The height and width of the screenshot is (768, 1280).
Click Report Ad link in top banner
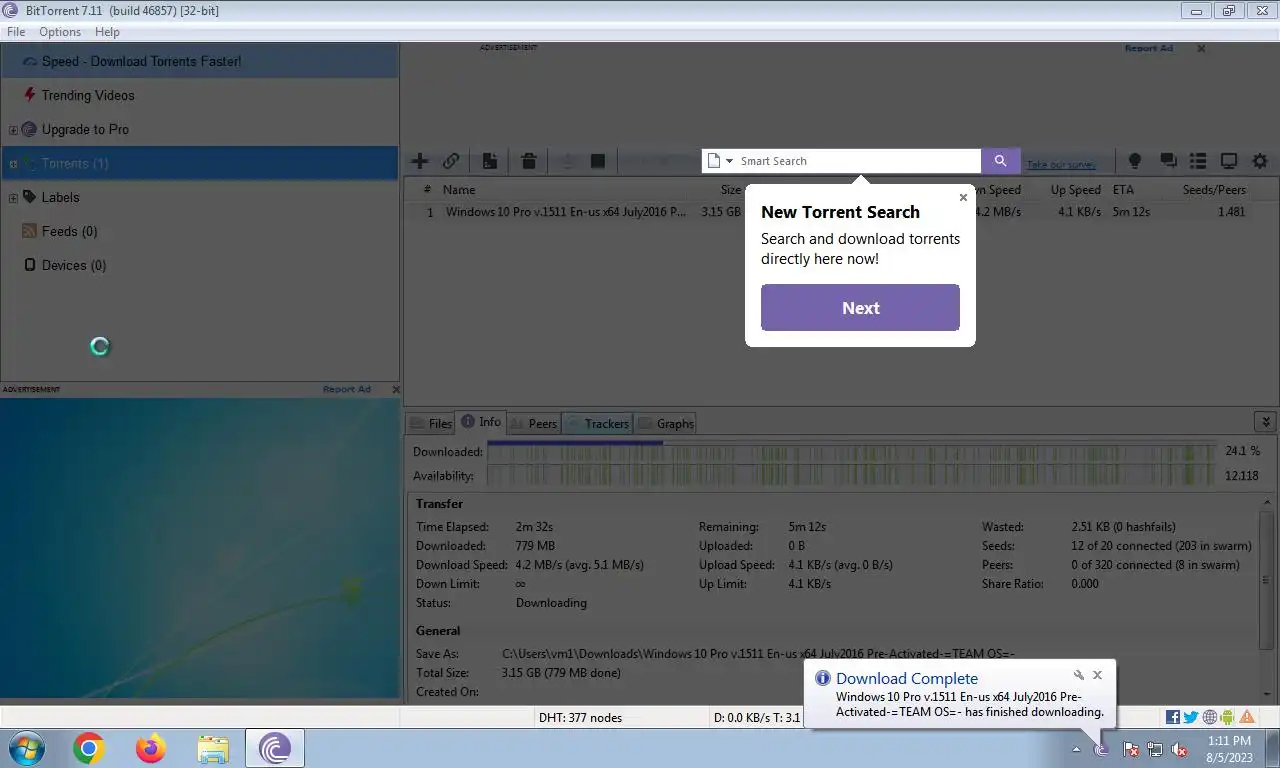(x=1148, y=48)
